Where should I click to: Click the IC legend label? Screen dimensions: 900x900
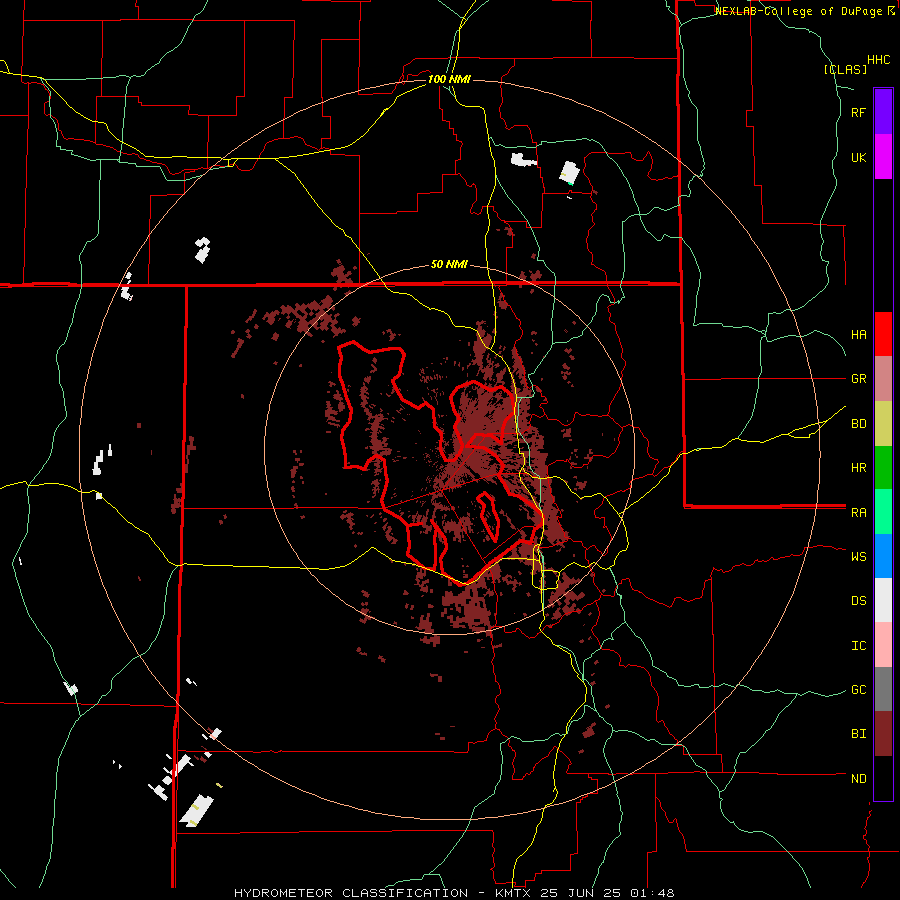point(858,646)
